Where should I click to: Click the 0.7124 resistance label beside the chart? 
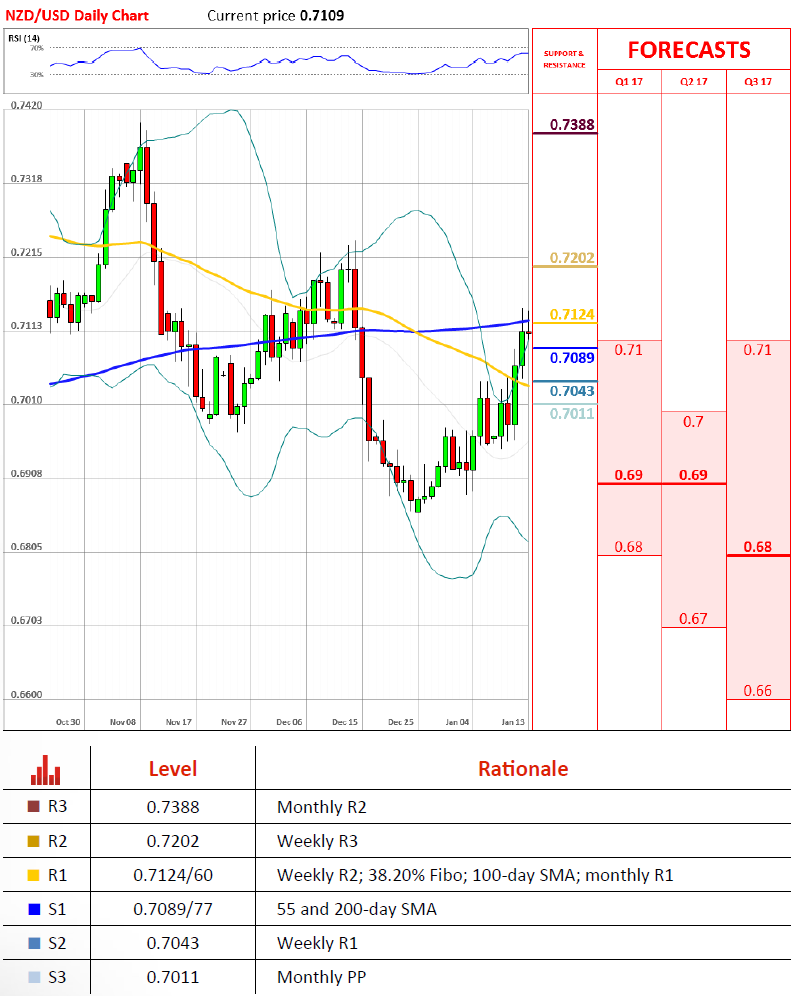click(x=572, y=314)
